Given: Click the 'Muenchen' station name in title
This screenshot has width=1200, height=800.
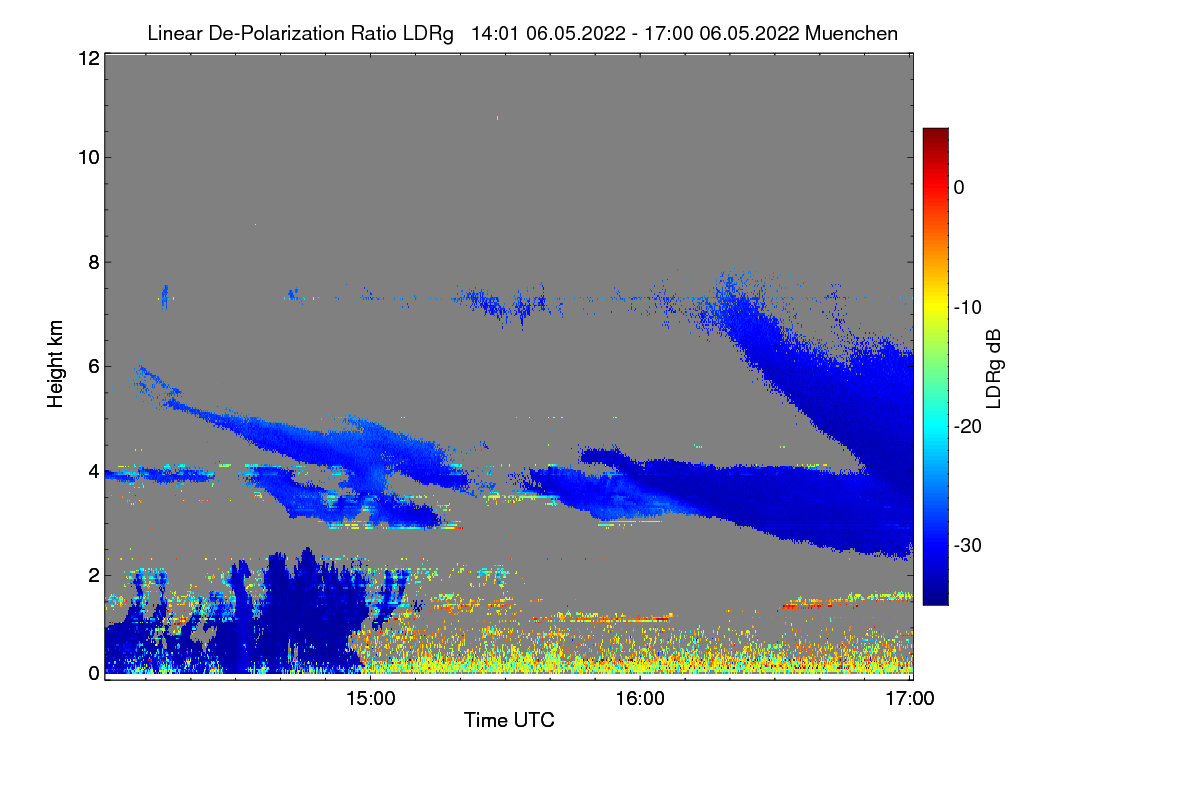Looking at the screenshot, I should pos(851,34).
